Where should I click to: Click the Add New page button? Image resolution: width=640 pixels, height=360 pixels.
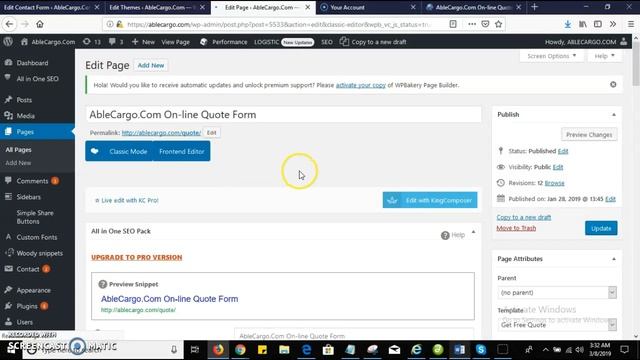[x=151, y=65]
